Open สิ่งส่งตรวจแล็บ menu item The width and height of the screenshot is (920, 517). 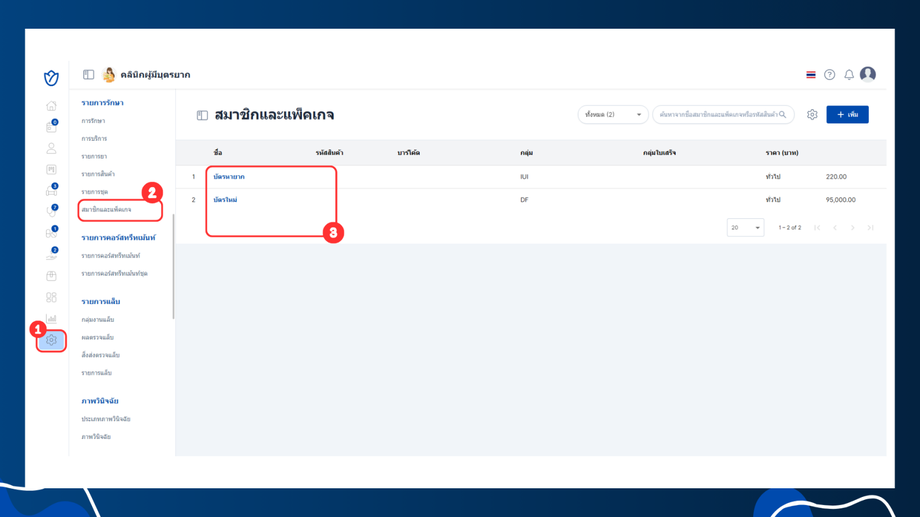pos(100,355)
